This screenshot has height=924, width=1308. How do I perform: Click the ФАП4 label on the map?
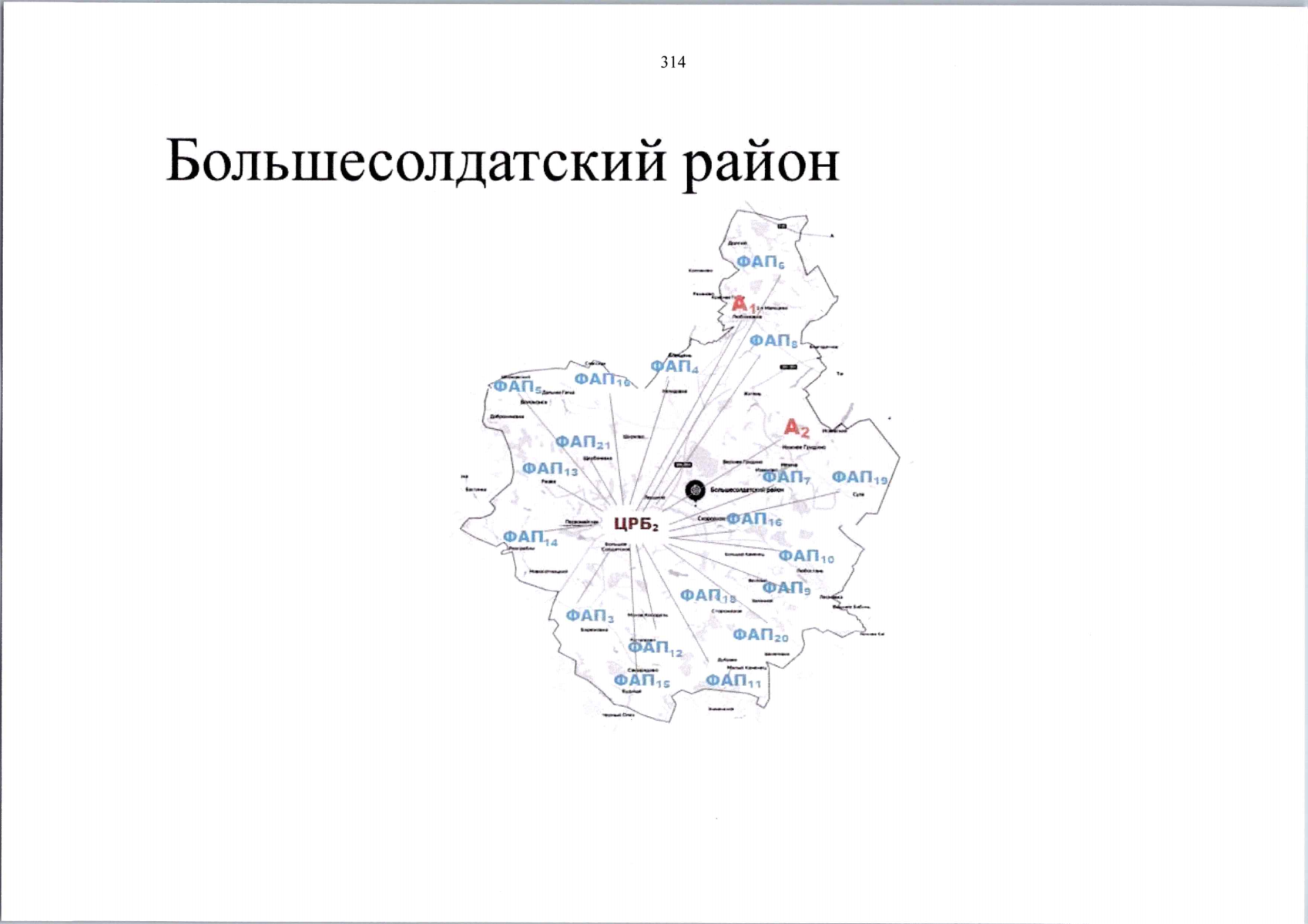click(674, 367)
